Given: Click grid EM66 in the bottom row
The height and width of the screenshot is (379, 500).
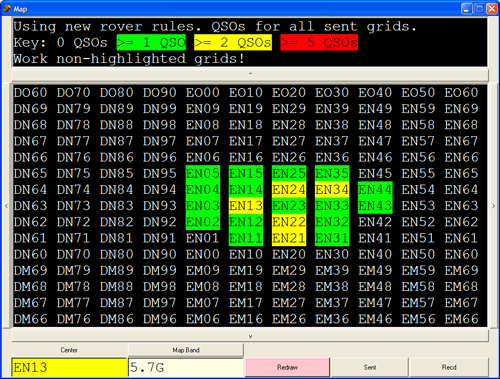Looking at the screenshot, I should (x=461, y=319).
